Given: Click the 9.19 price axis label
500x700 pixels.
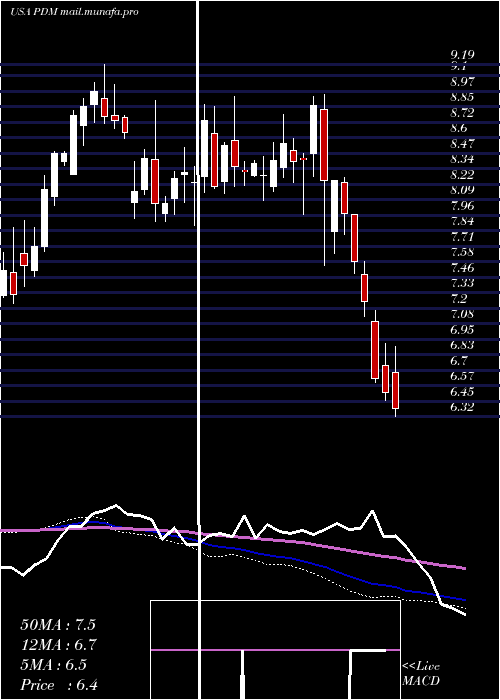Looking at the screenshot, I should [x=462, y=55].
